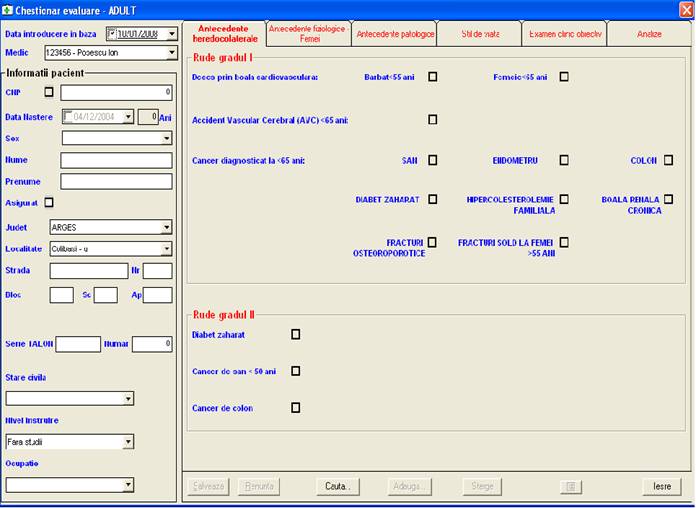This screenshot has height=508, width=696.
Task: Click the Cauta.. button
Action: [336, 486]
